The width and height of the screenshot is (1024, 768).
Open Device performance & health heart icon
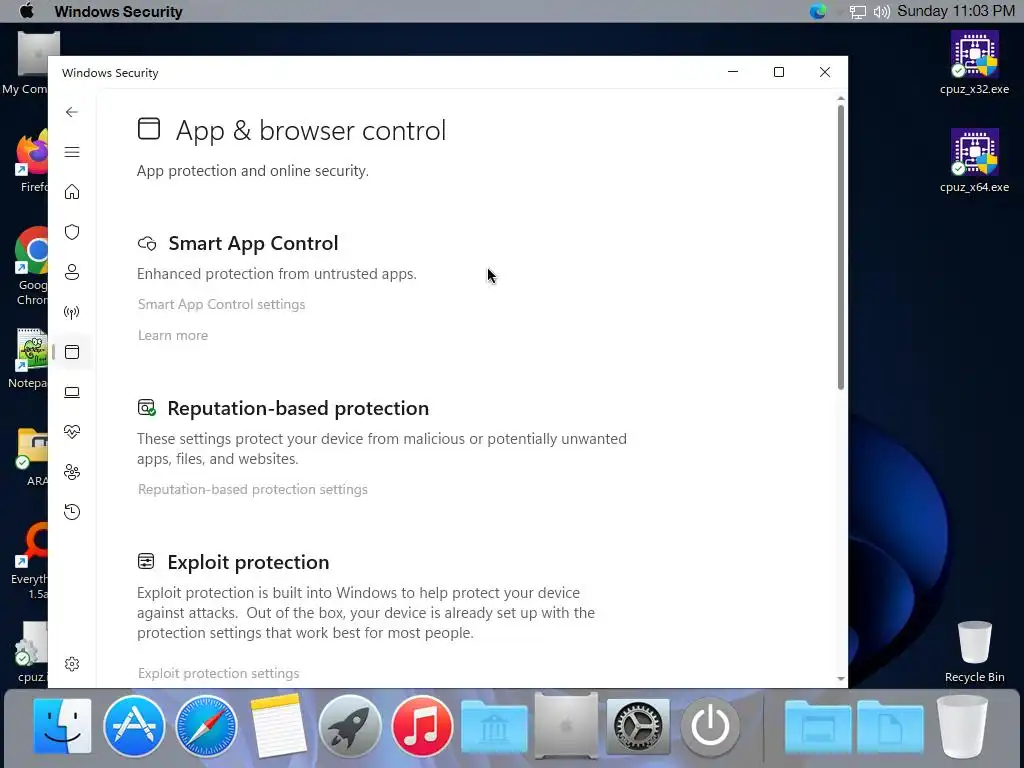(72, 432)
